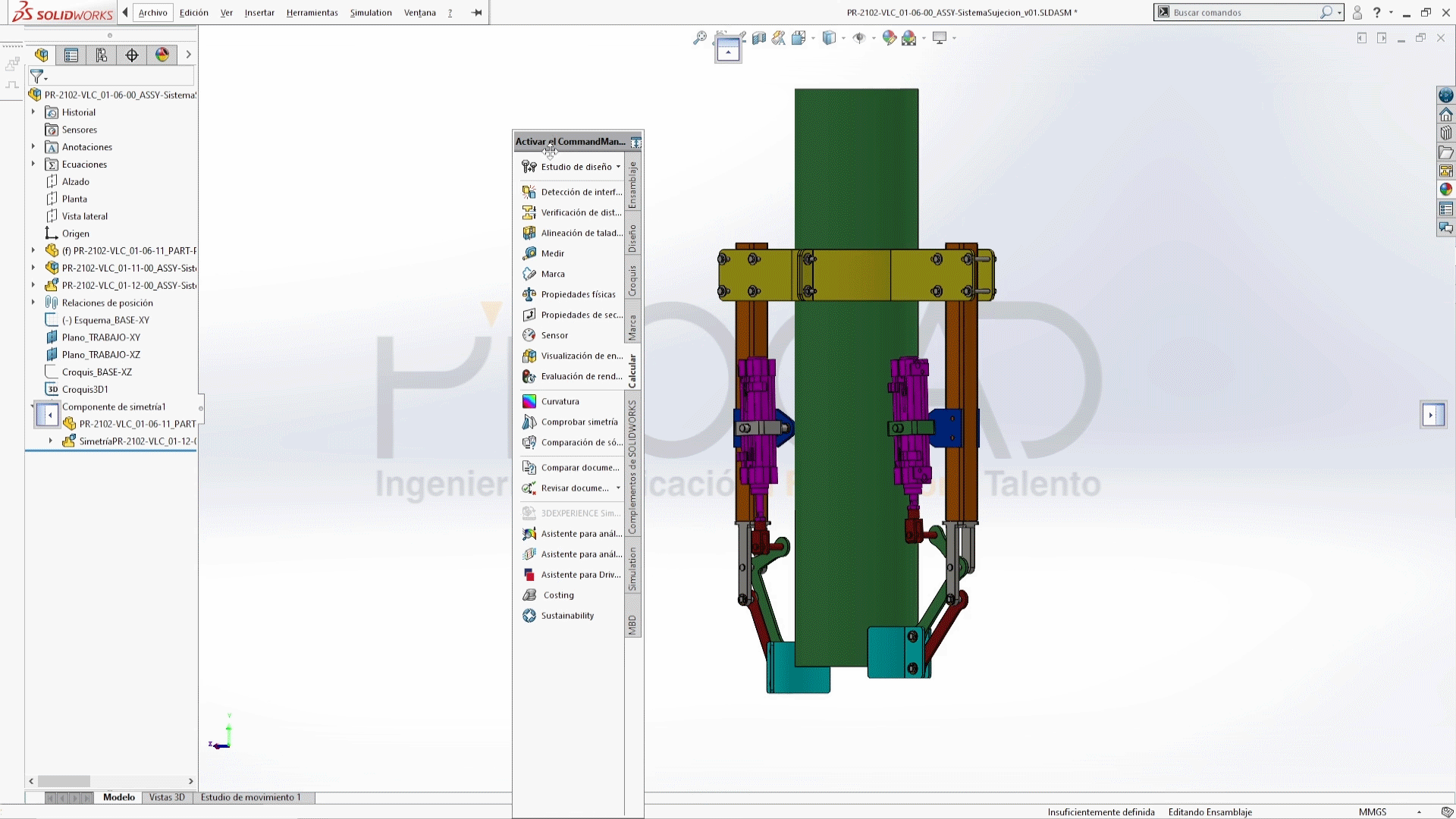Click the Visualización de ensamblaje tool
The height and width of the screenshot is (819, 1456).
tap(572, 356)
